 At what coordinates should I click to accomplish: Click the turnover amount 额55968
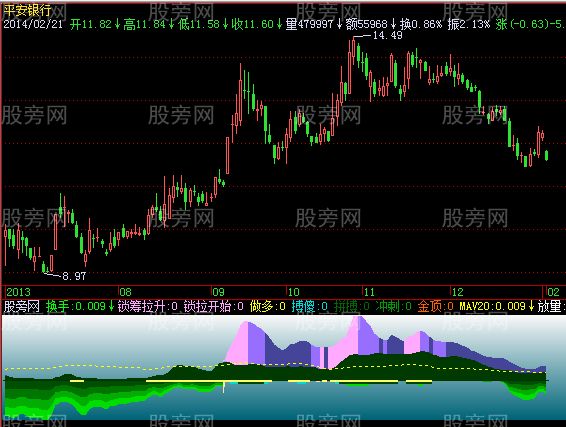pos(366,24)
